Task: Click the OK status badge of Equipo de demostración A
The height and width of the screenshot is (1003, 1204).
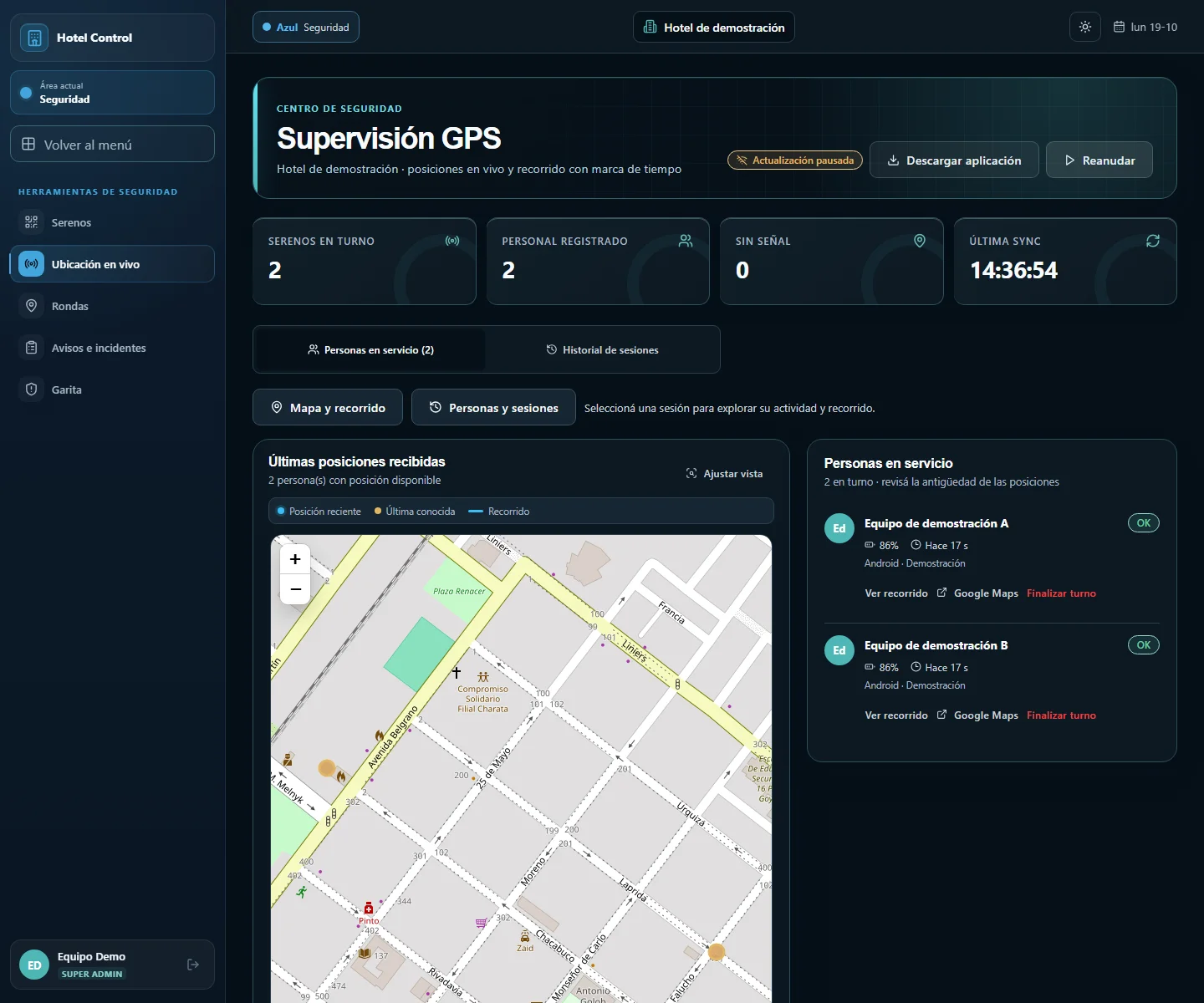Action: pos(1144,523)
